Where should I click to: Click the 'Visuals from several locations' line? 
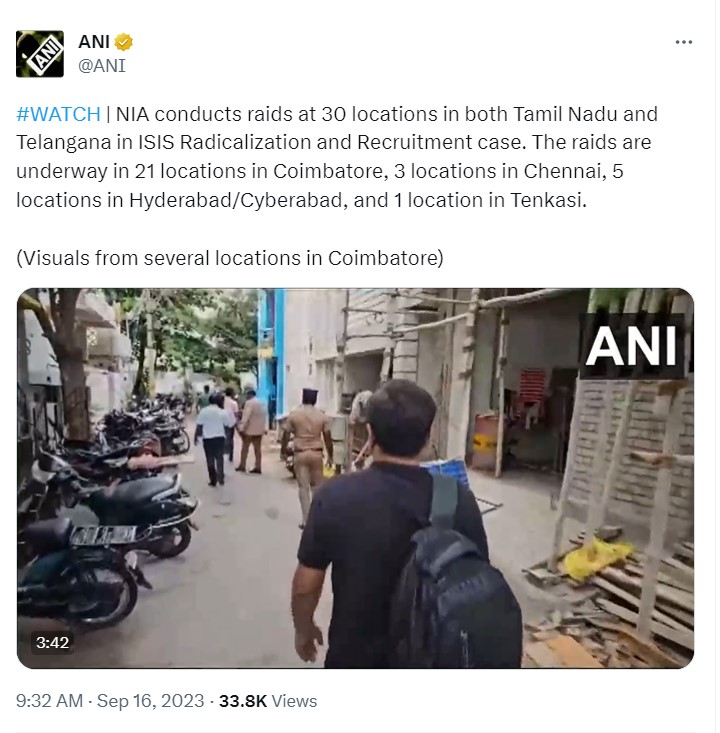[230, 258]
